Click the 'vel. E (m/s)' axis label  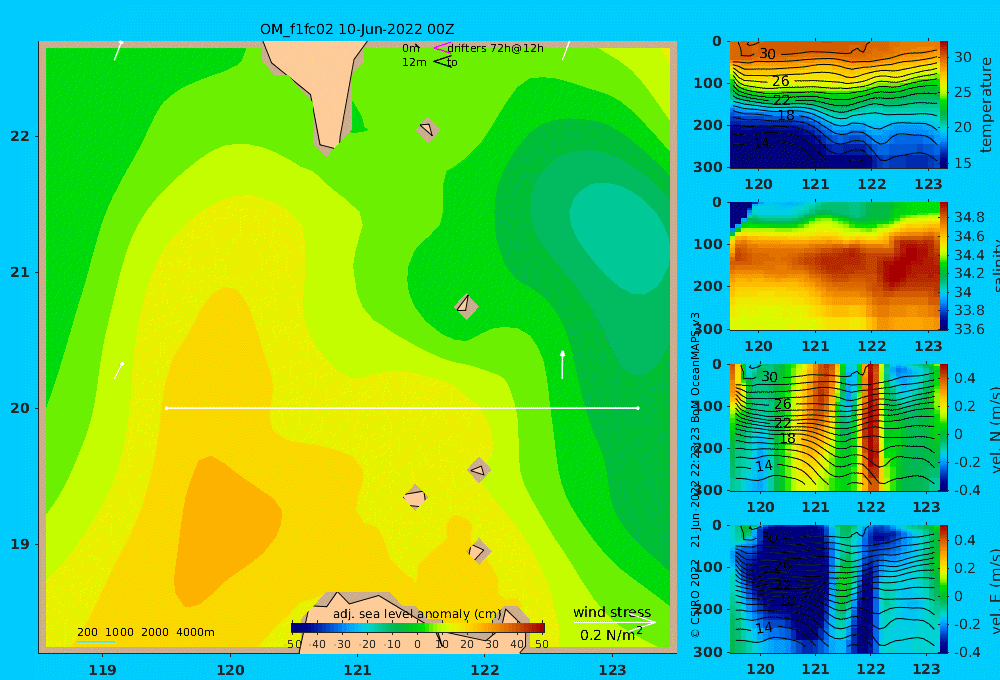point(996,592)
